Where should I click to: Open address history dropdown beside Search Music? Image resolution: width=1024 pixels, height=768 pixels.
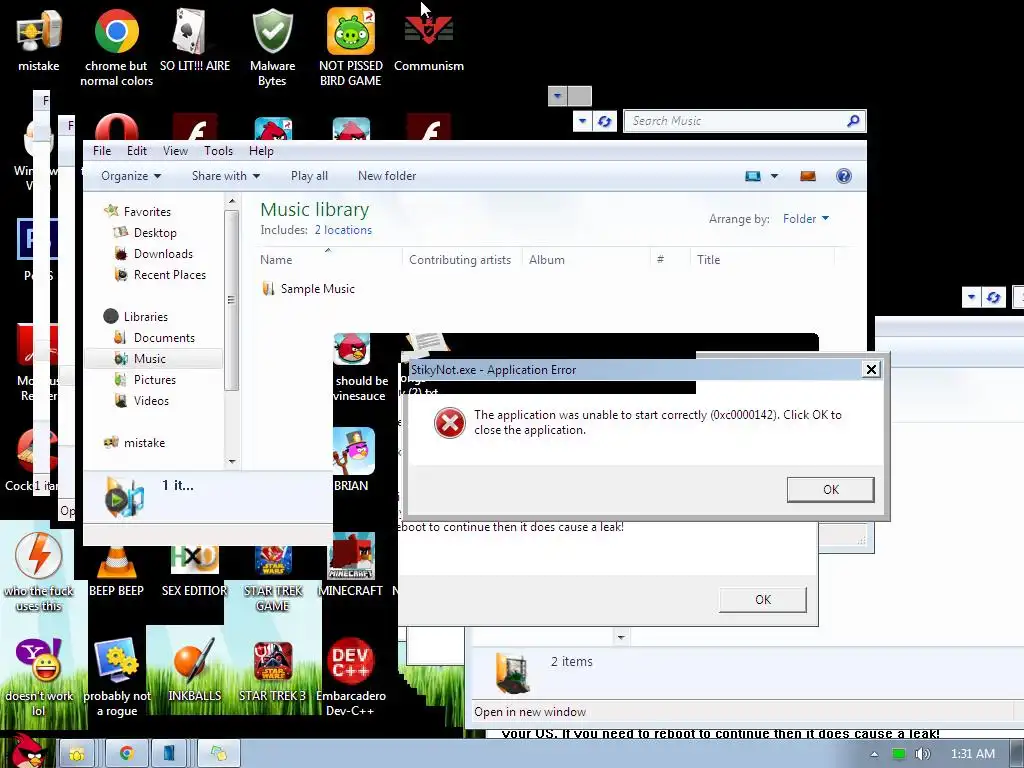click(583, 121)
